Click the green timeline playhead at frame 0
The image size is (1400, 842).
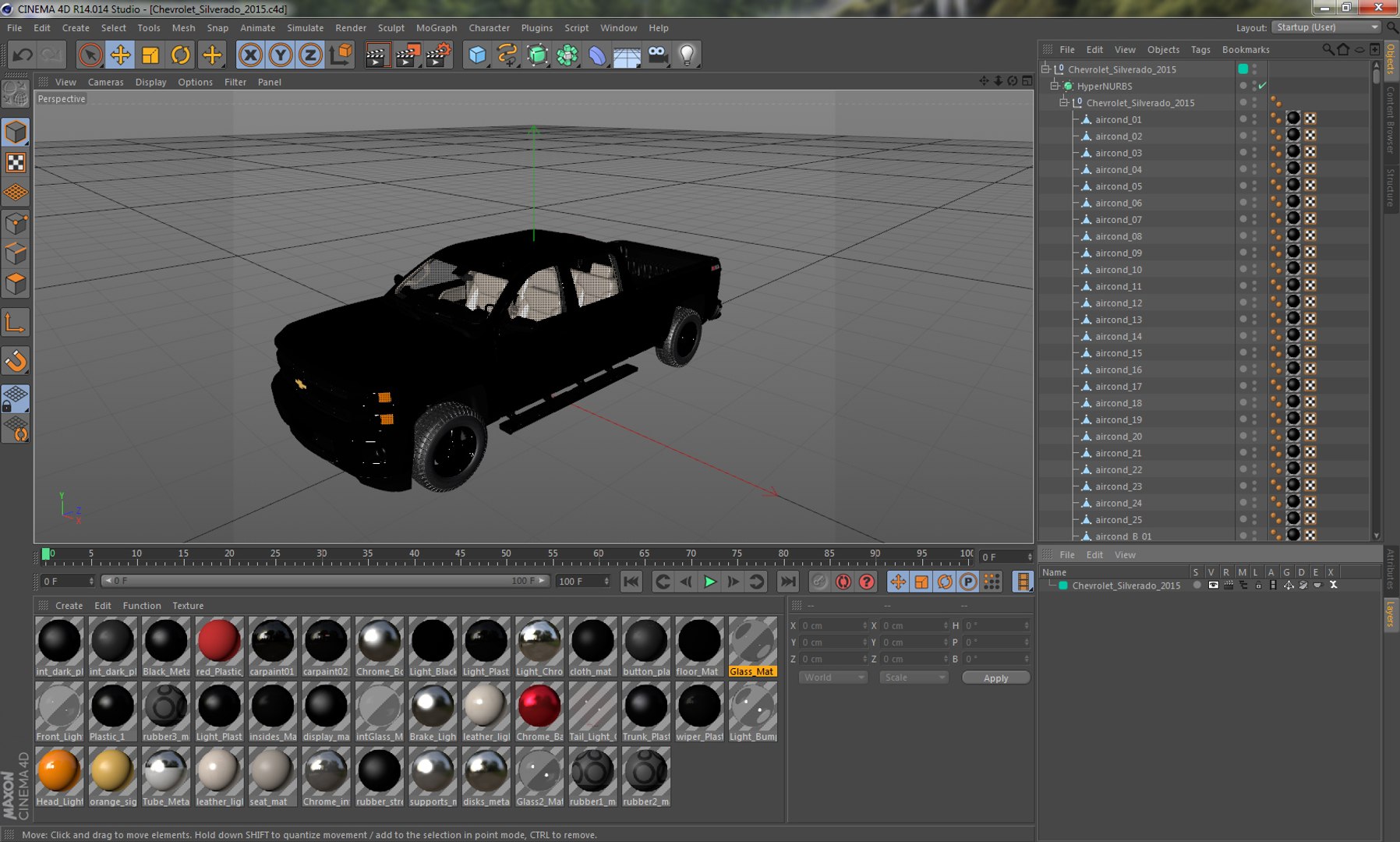point(46,554)
